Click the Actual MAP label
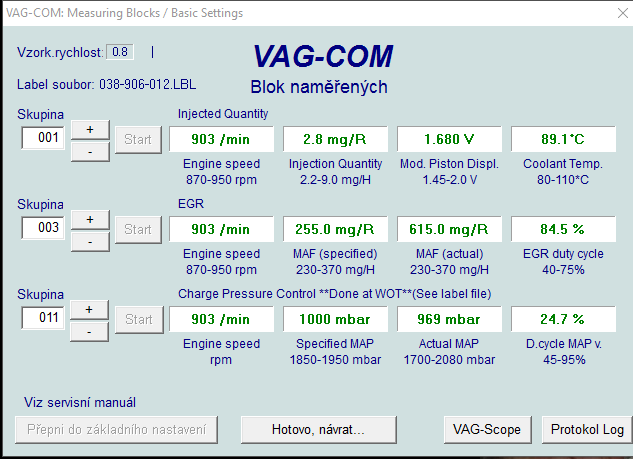 point(449,344)
